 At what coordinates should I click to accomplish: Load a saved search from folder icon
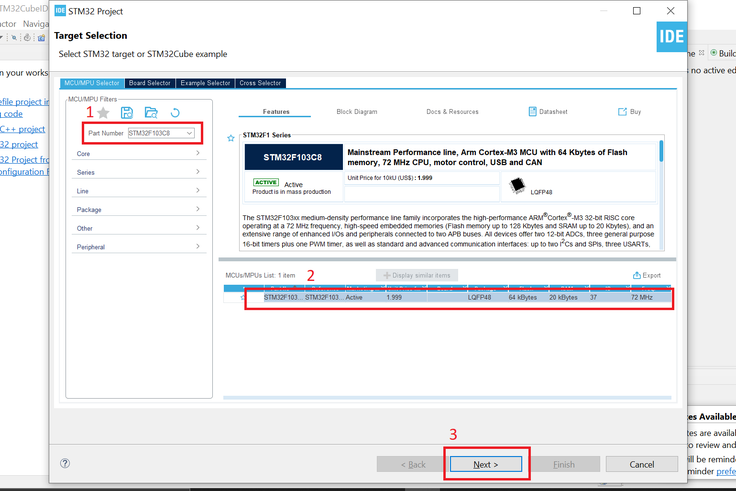(x=151, y=113)
